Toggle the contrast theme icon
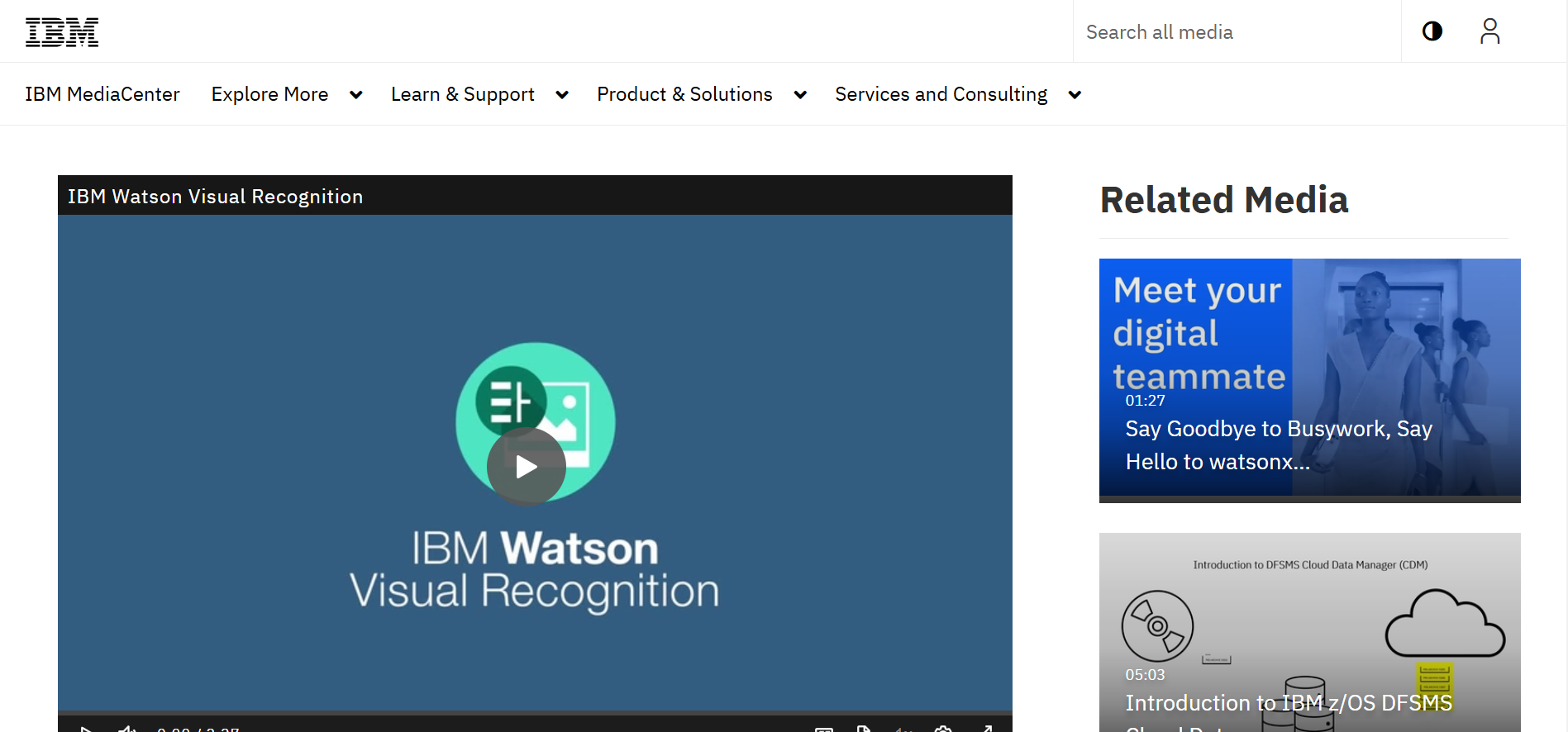Screen dimensions: 1568x732 [x=1432, y=31]
